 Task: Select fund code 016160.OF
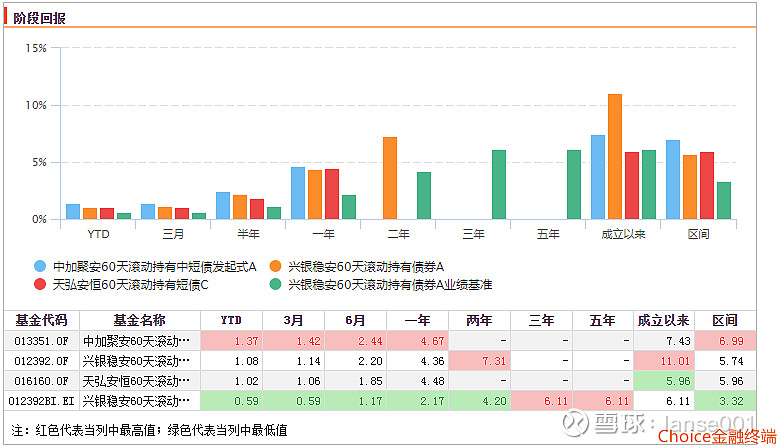pos(41,381)
